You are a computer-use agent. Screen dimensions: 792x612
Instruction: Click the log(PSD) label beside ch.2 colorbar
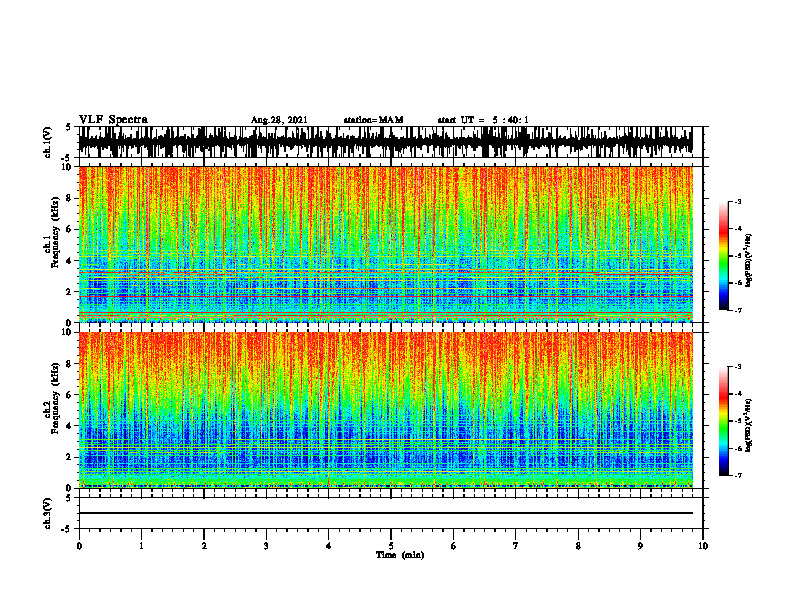[748, 425]
